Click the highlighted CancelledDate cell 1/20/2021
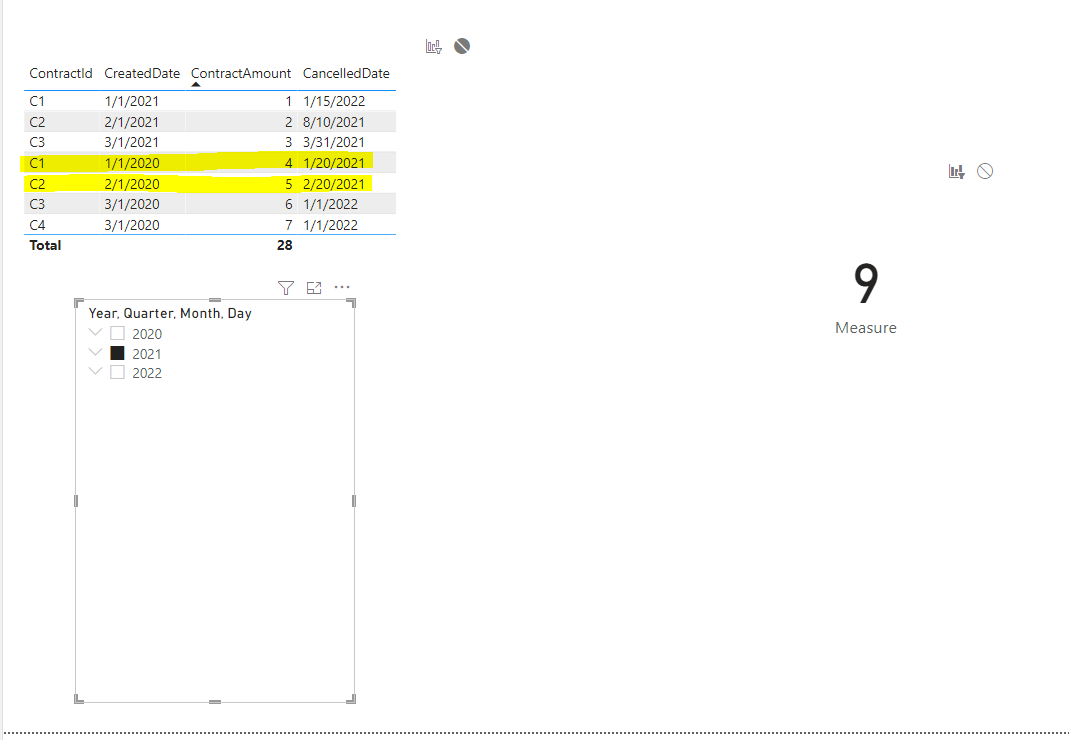This screenshot has width=1069, height=740. [334, 163]
